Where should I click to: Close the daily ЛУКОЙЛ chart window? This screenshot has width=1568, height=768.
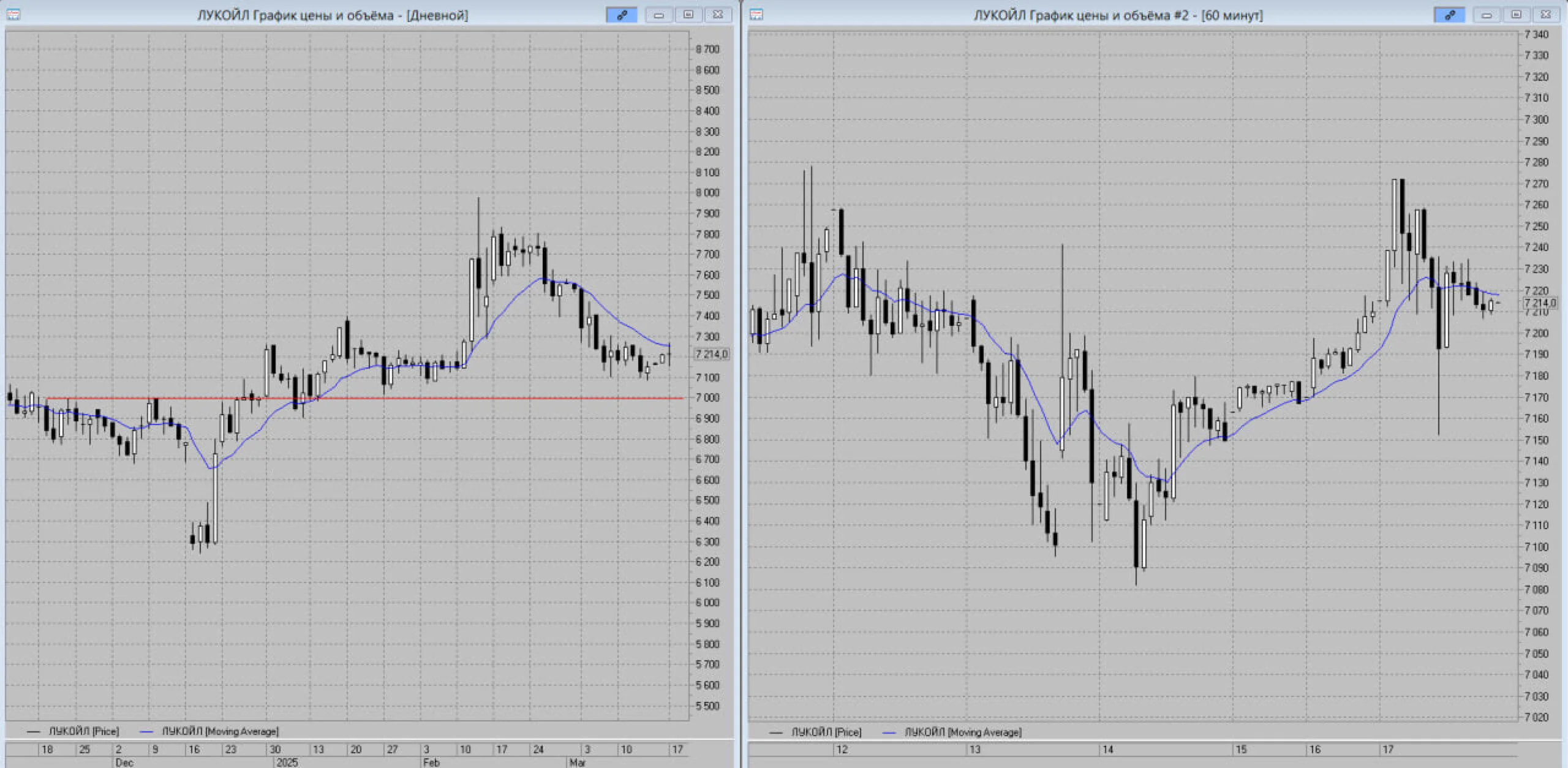coord(718,15)
